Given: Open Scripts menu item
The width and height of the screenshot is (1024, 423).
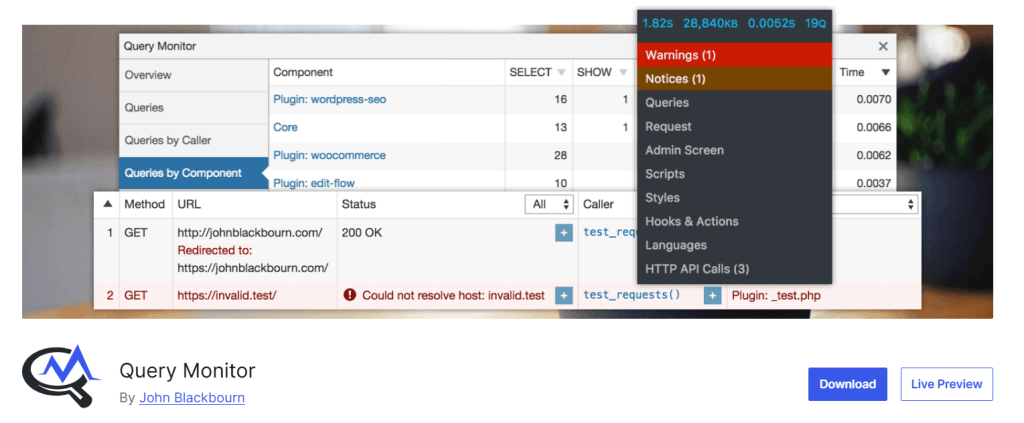Looking at the screenshot, I should 735,174.
